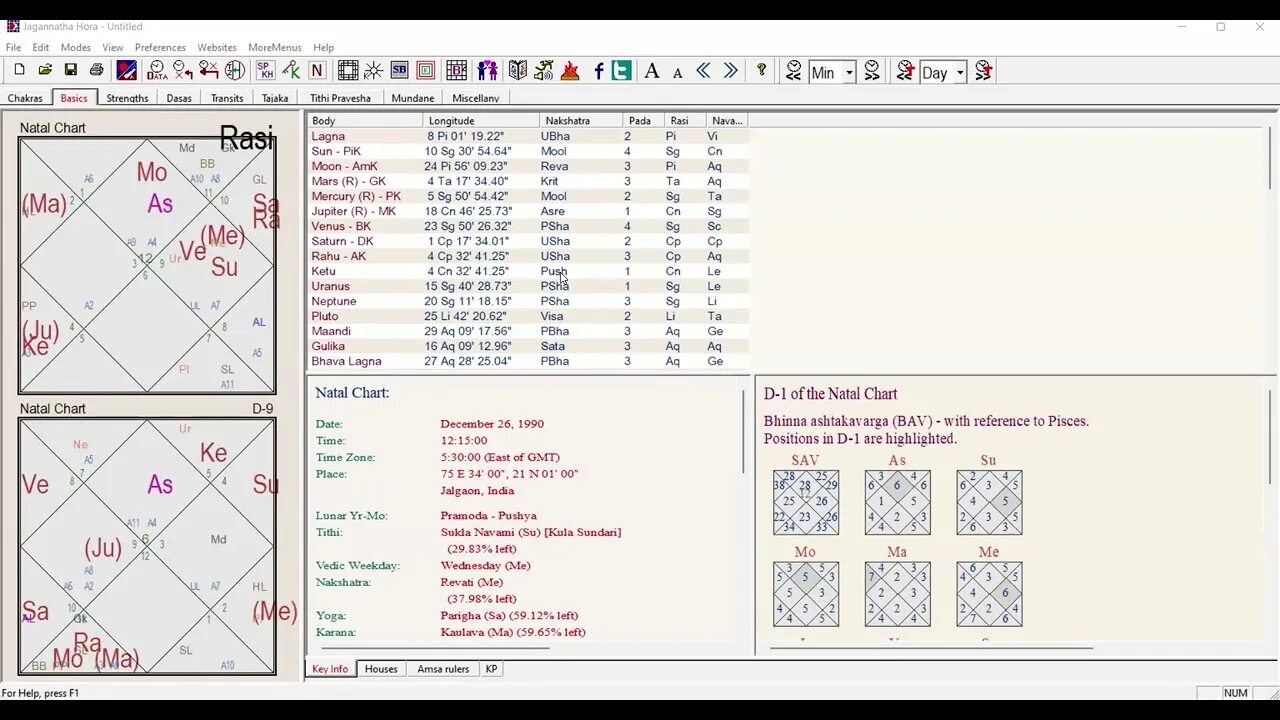Click the Saturn - DK row
The width and height of the screenshot is (1280, 720).
tap(528, 241)
